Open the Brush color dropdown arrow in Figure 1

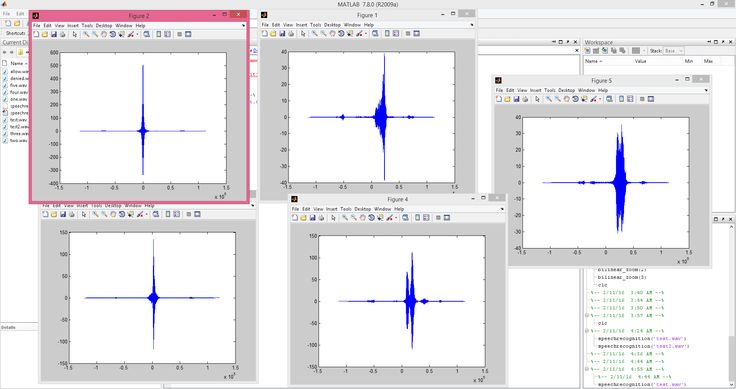click(x=366, y=34)
